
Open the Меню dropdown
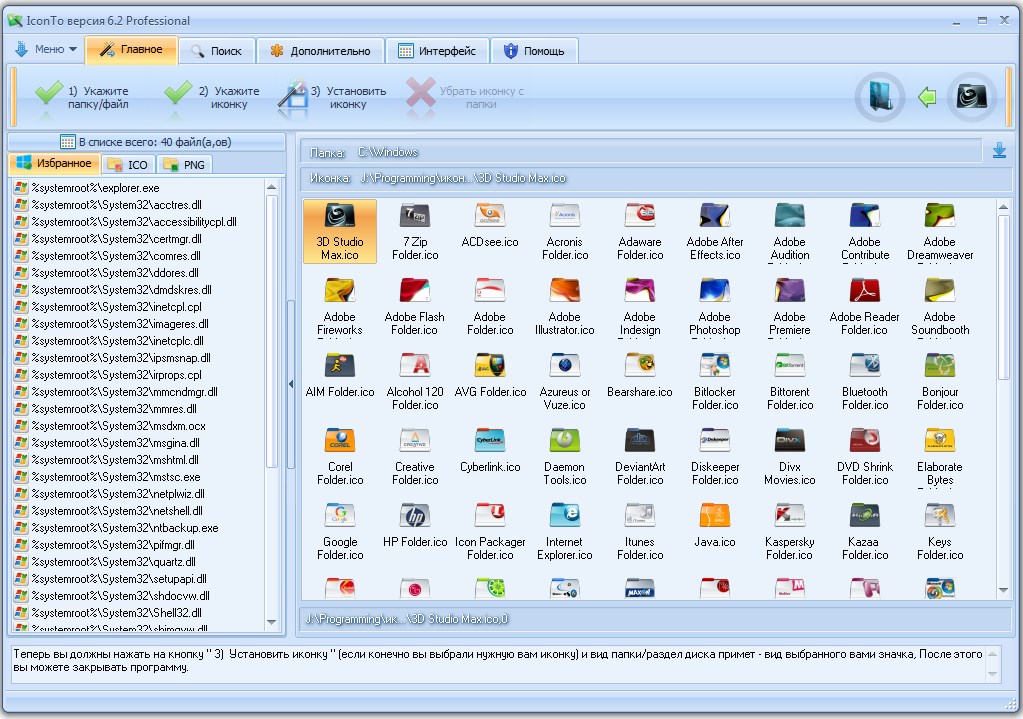point(46,49)
